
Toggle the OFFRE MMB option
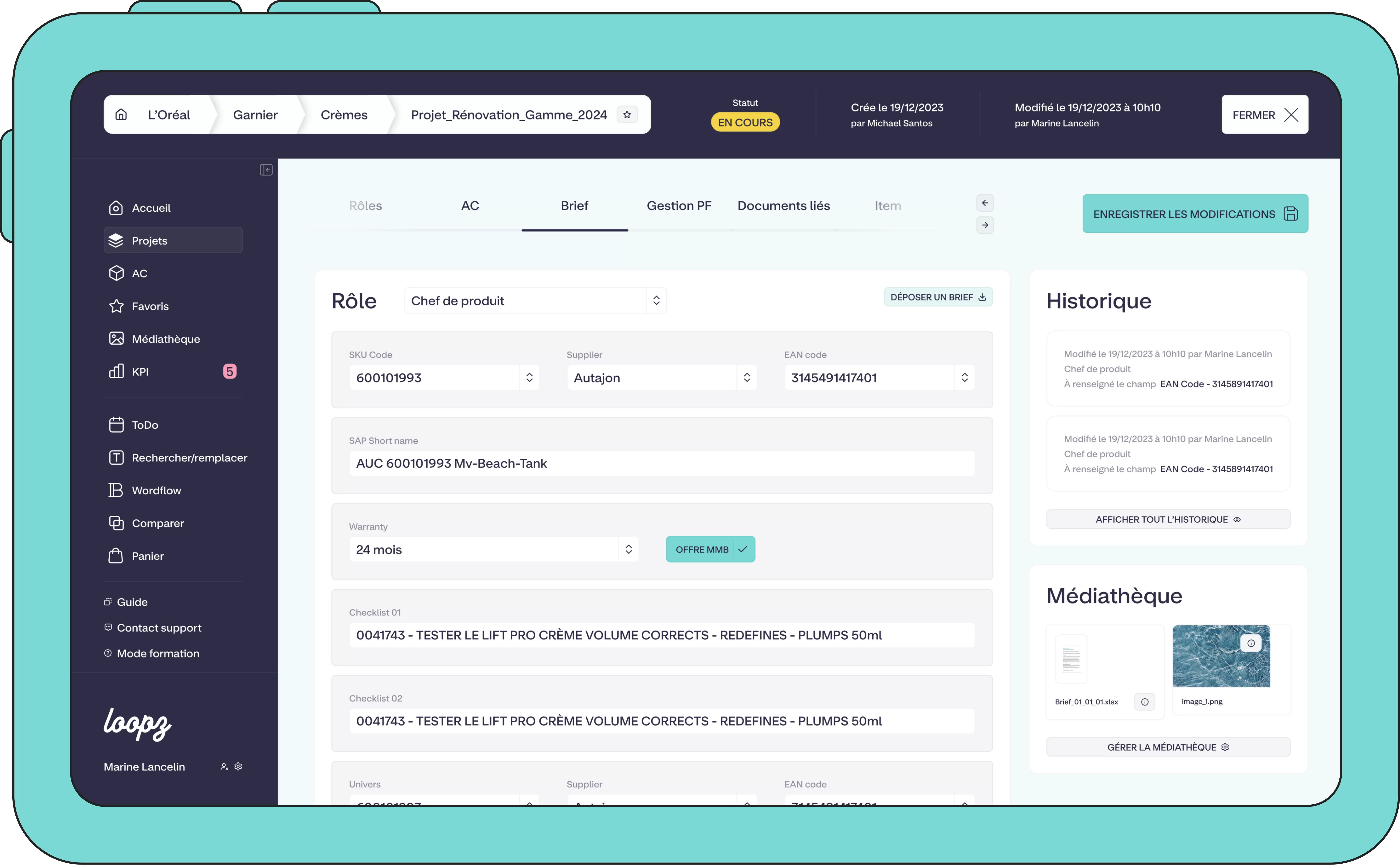pos(710,549)
